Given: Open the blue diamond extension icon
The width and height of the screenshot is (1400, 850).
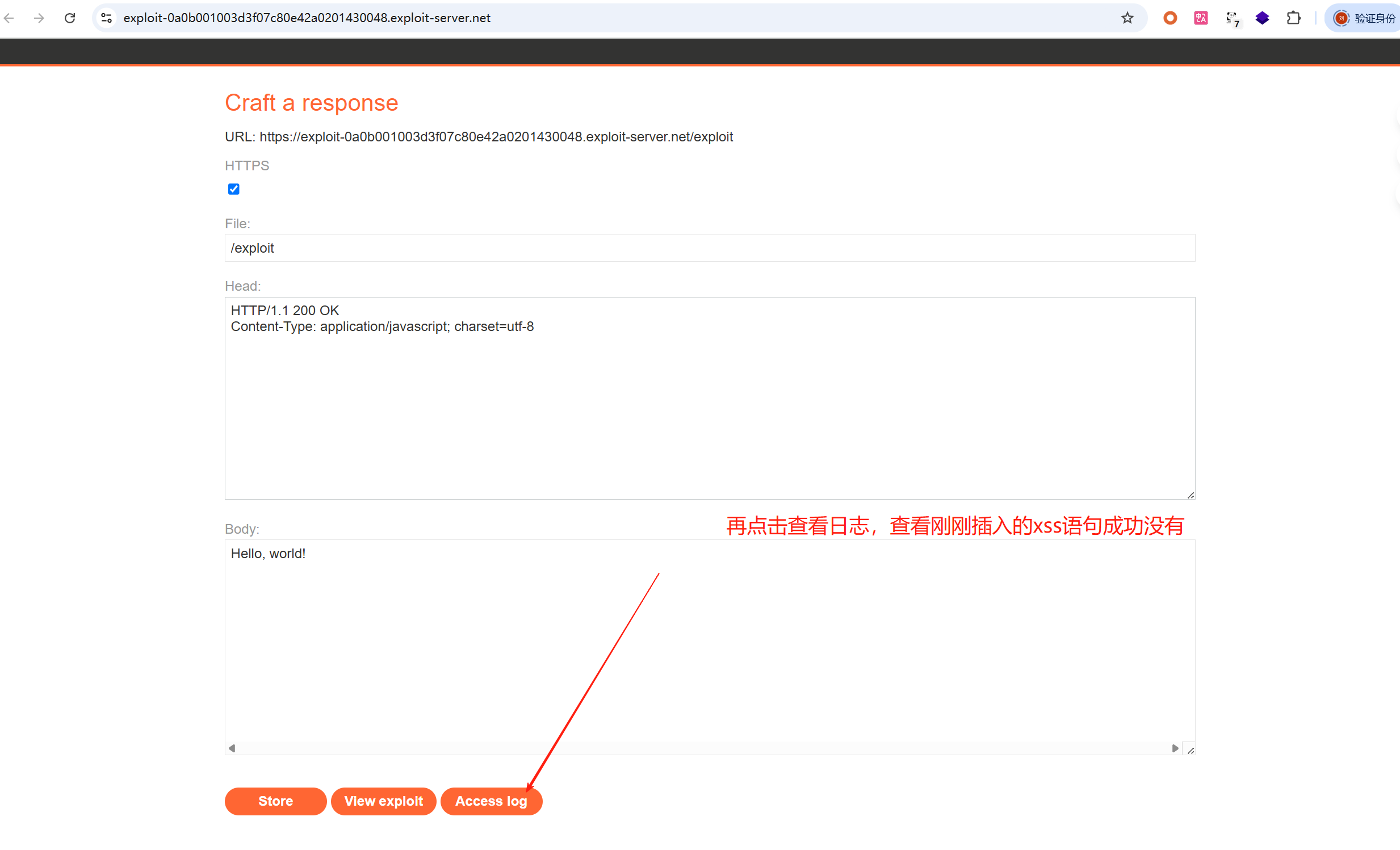Looking at the screenshot, I should coord(1263,18).
